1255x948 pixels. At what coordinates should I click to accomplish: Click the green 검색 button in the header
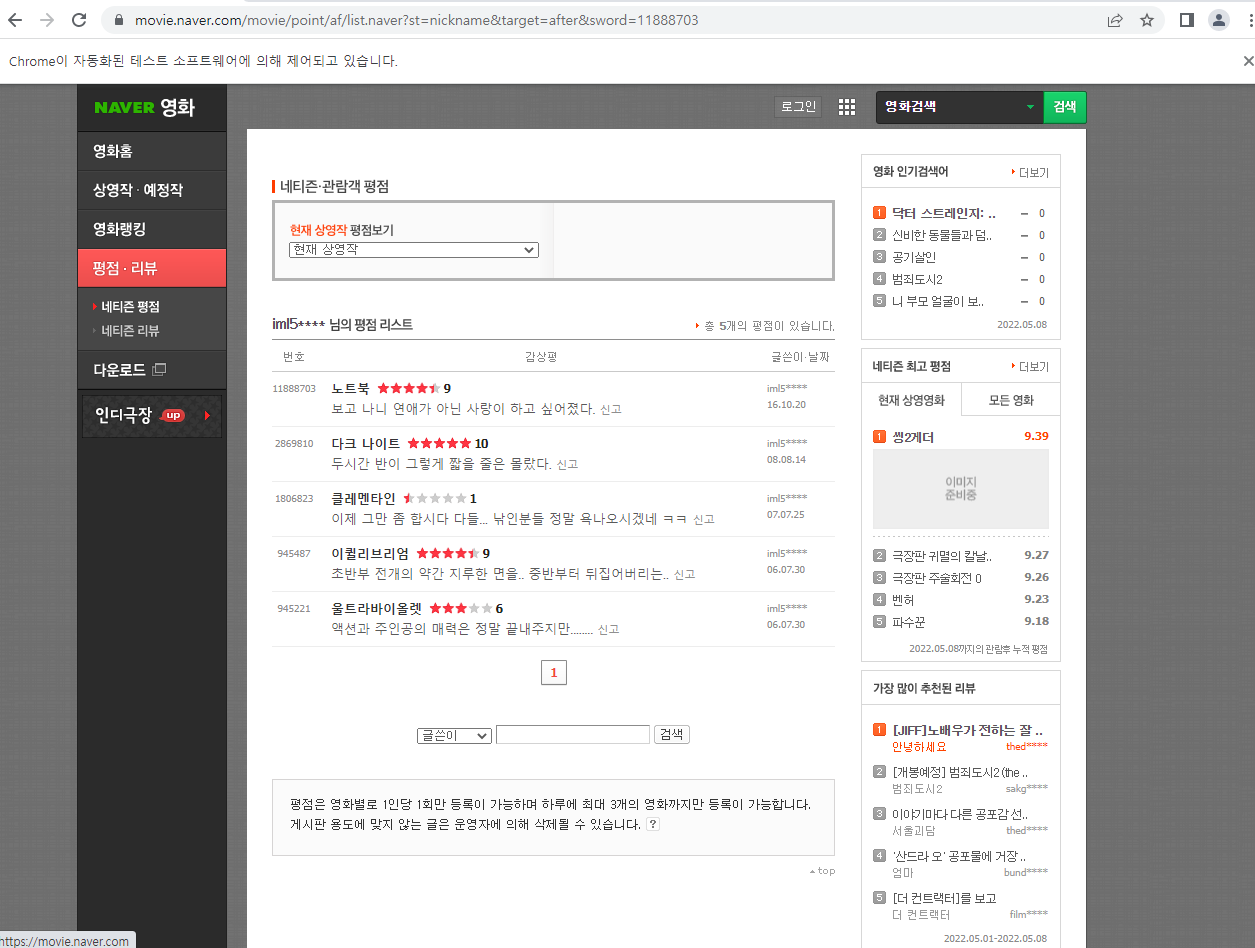tap(1065, 107)
